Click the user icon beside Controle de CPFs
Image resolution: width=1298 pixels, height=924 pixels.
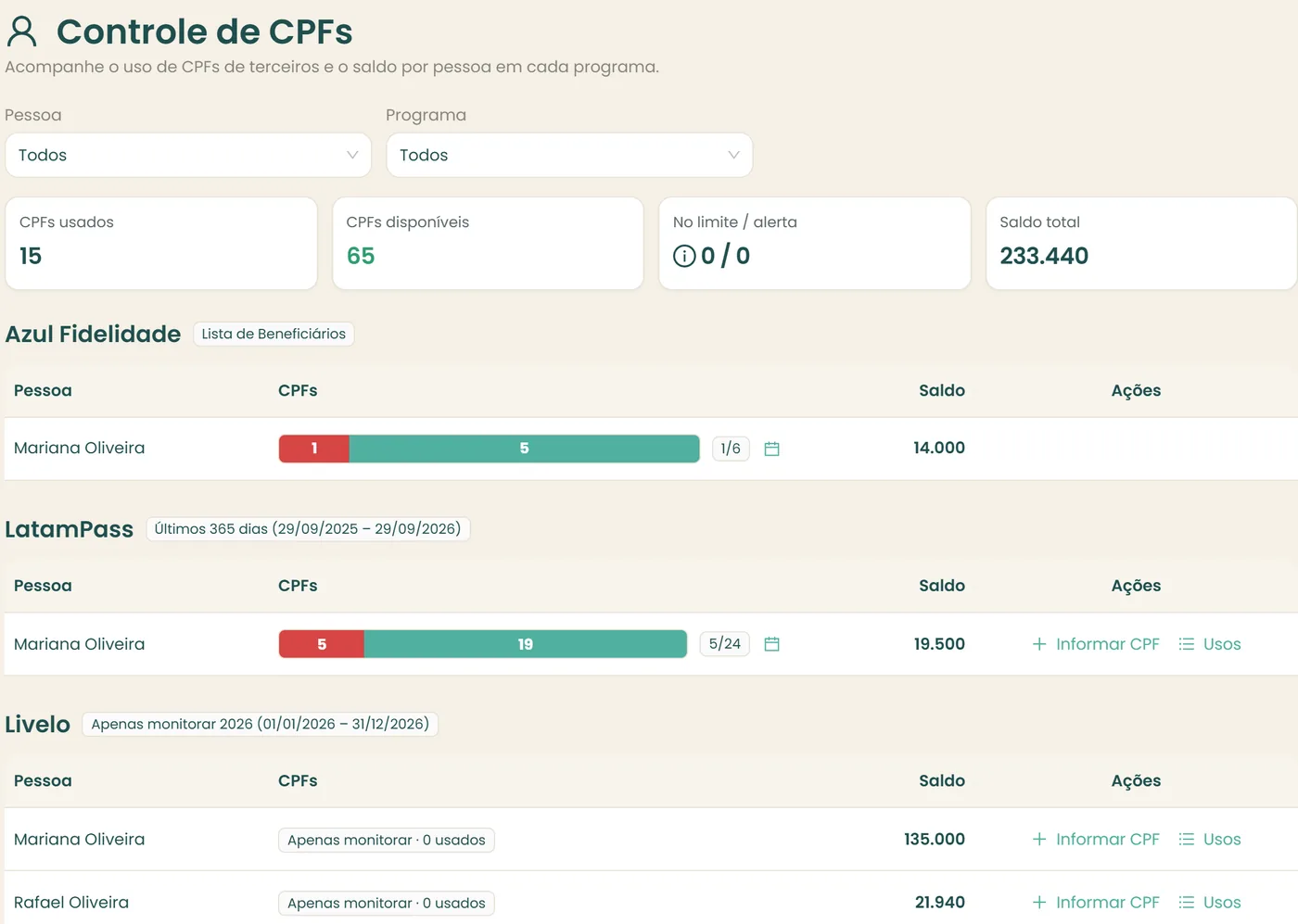[x=22, y=32]
